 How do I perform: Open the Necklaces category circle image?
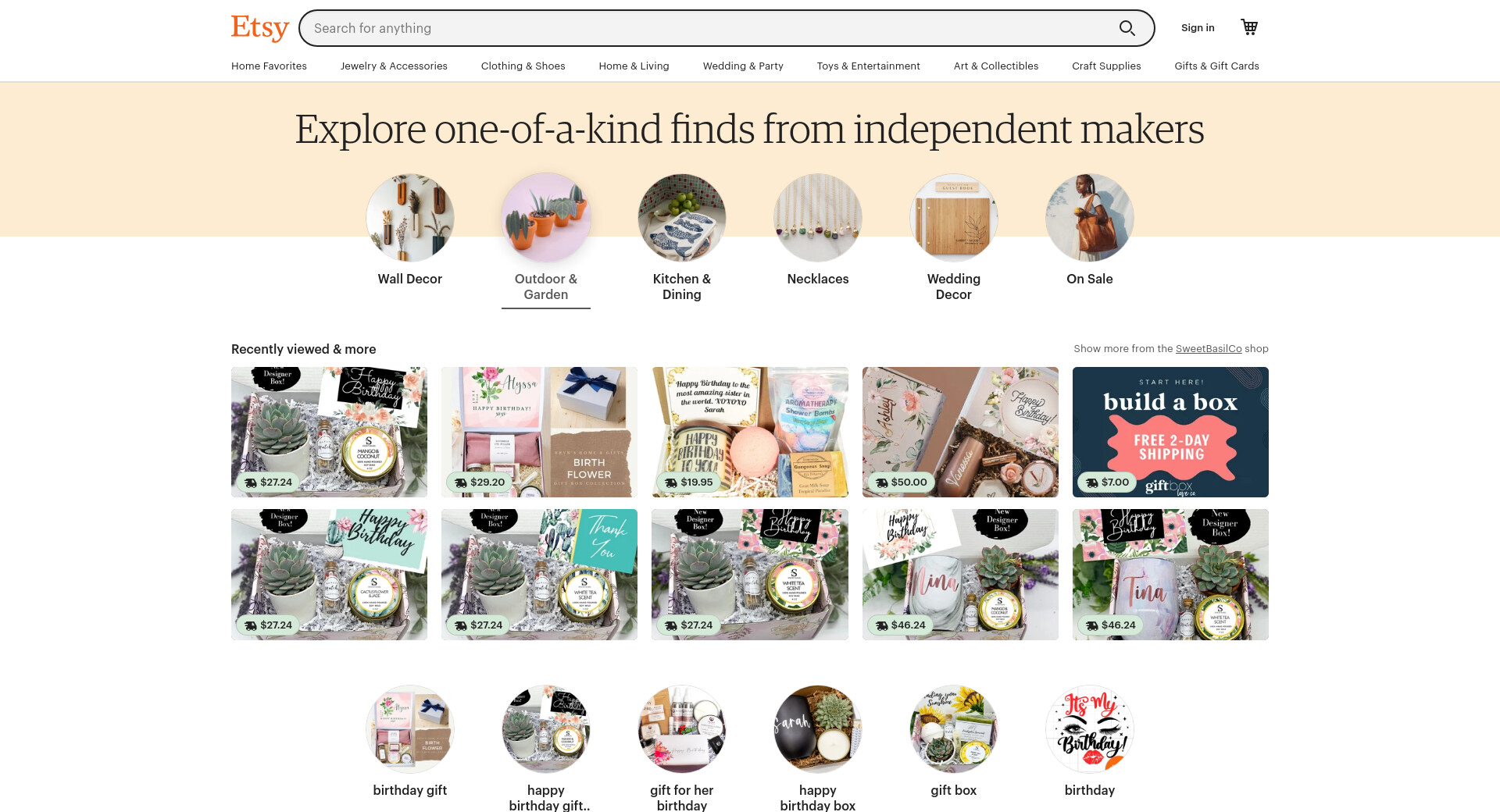(818, 218)
